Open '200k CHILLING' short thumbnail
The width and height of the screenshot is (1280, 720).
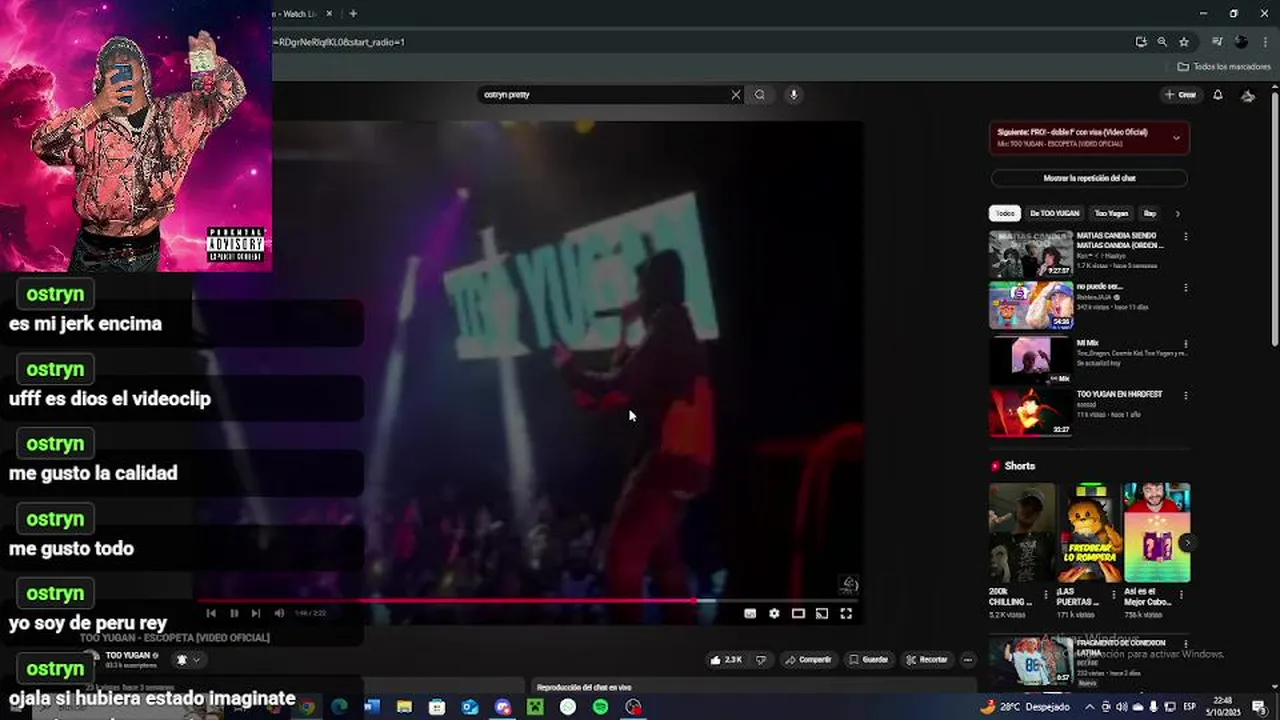pyautogui.click(x=1022, y=533)
